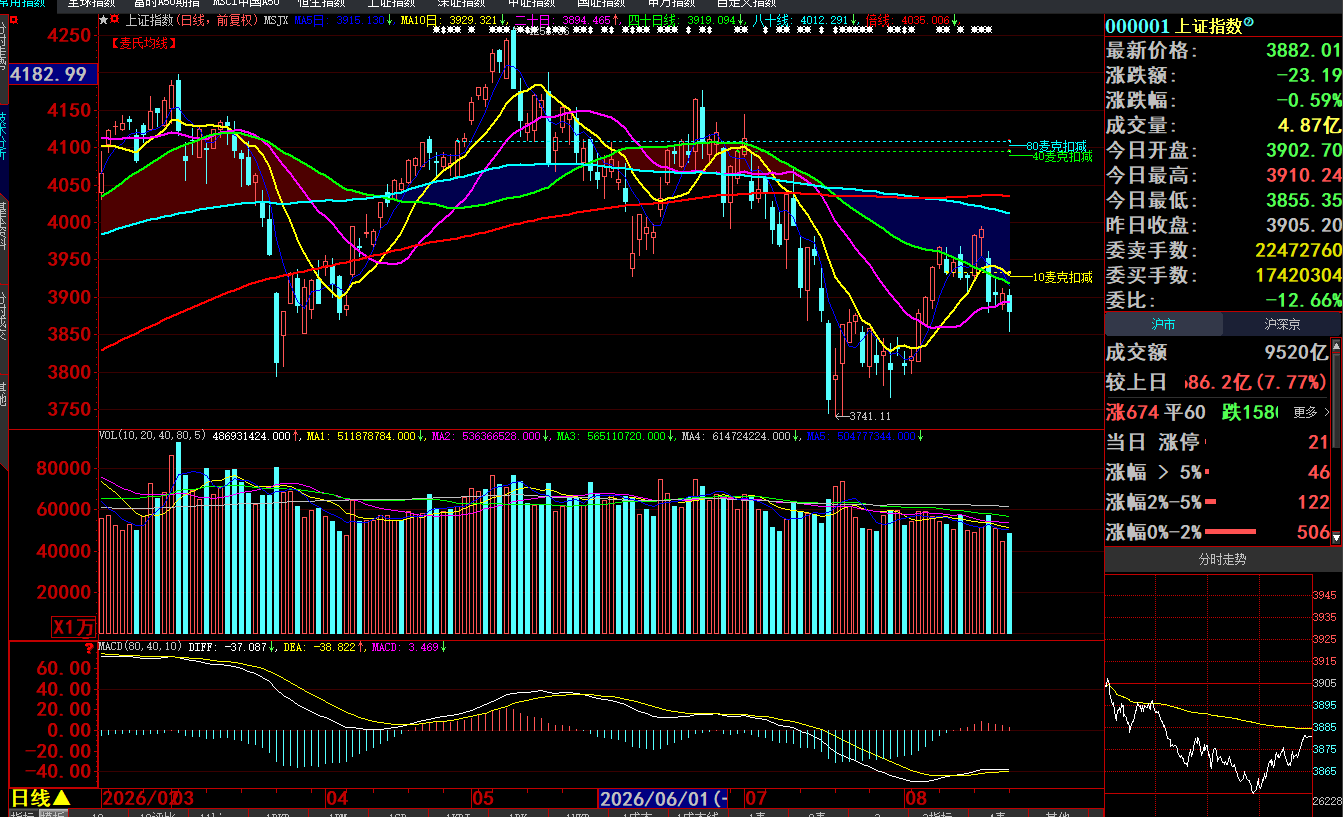The height and width of the screenshot is (817, 1343).
Task: Click the DIFF -37.087 value
Action: coord(227,647)
